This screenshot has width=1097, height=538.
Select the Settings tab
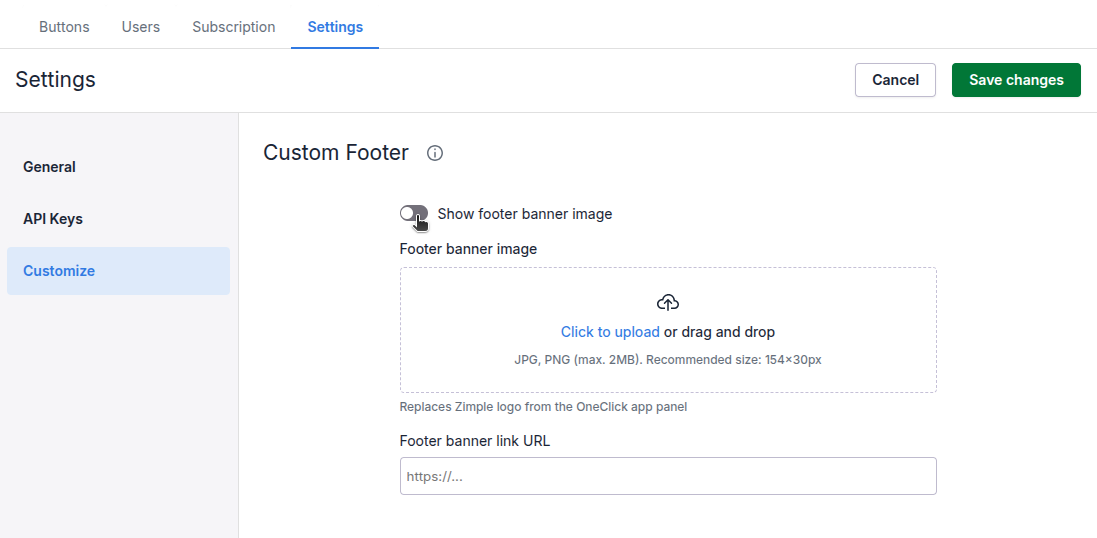tap(335, 27)
